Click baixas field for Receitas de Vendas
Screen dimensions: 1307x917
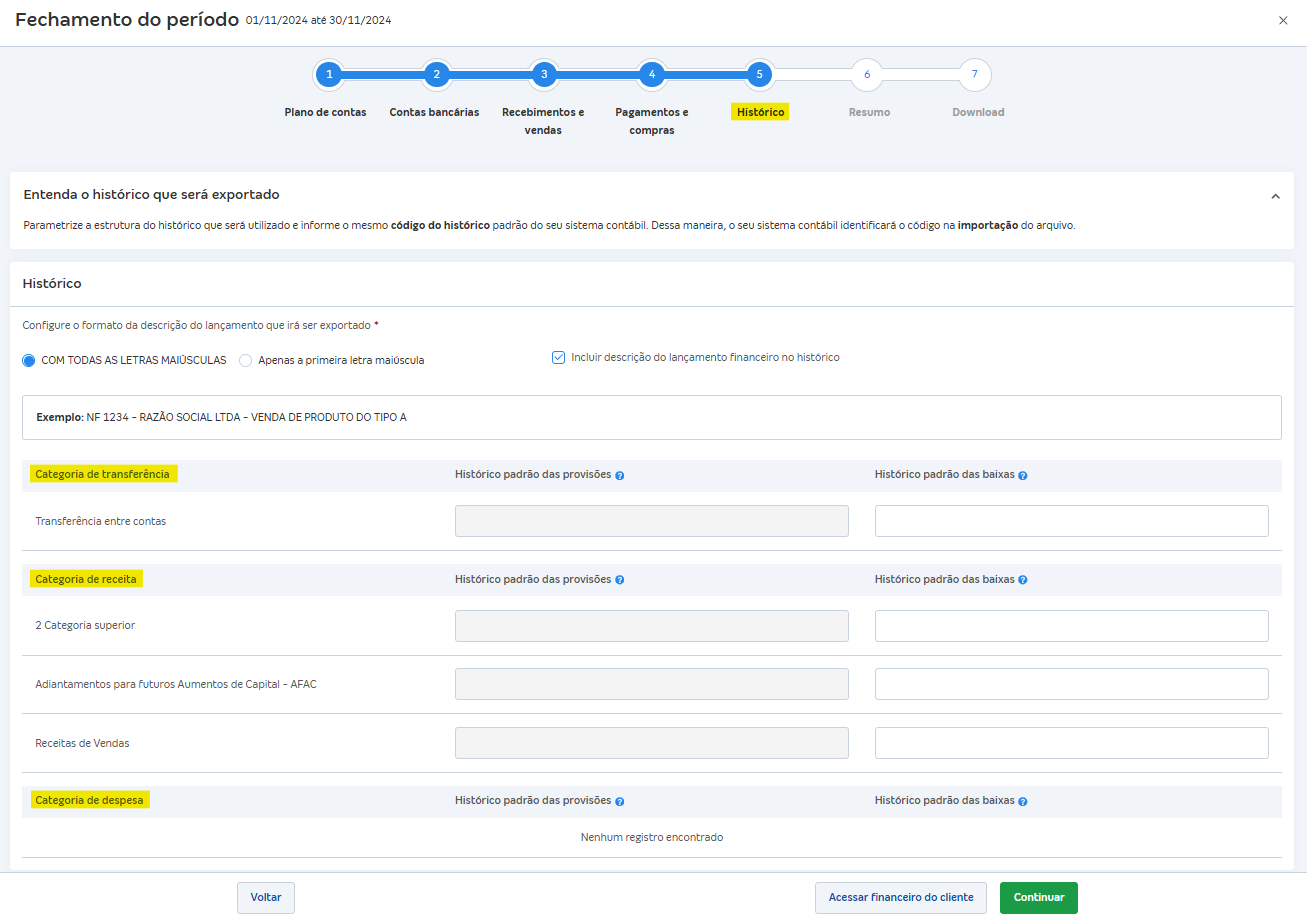coord(1071,743)
